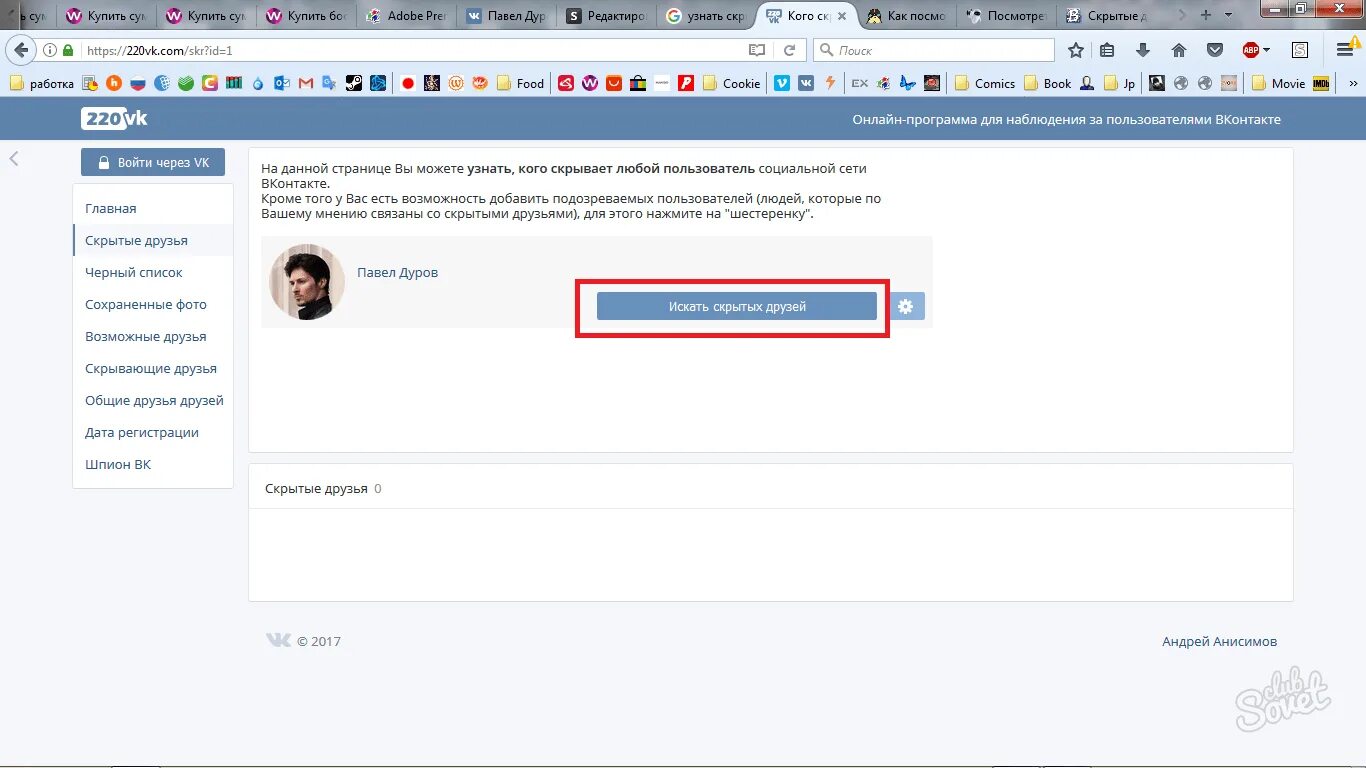This screenshot has width=1366, height=768.
Task: Open the Google Translate bookmark icon
Action: pyautogui.click(x=328, y=84)
